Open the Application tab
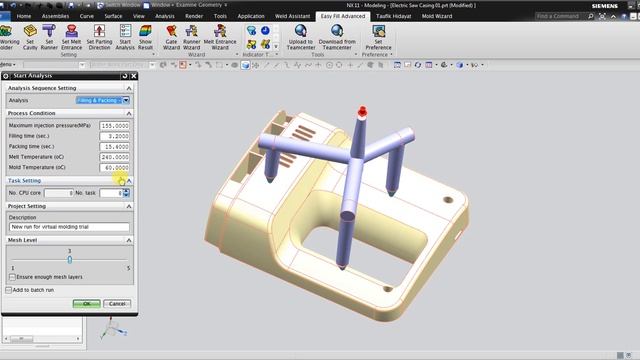Viewport: 640px width, 360px height. pyautogui.click(x=251, y=16)
